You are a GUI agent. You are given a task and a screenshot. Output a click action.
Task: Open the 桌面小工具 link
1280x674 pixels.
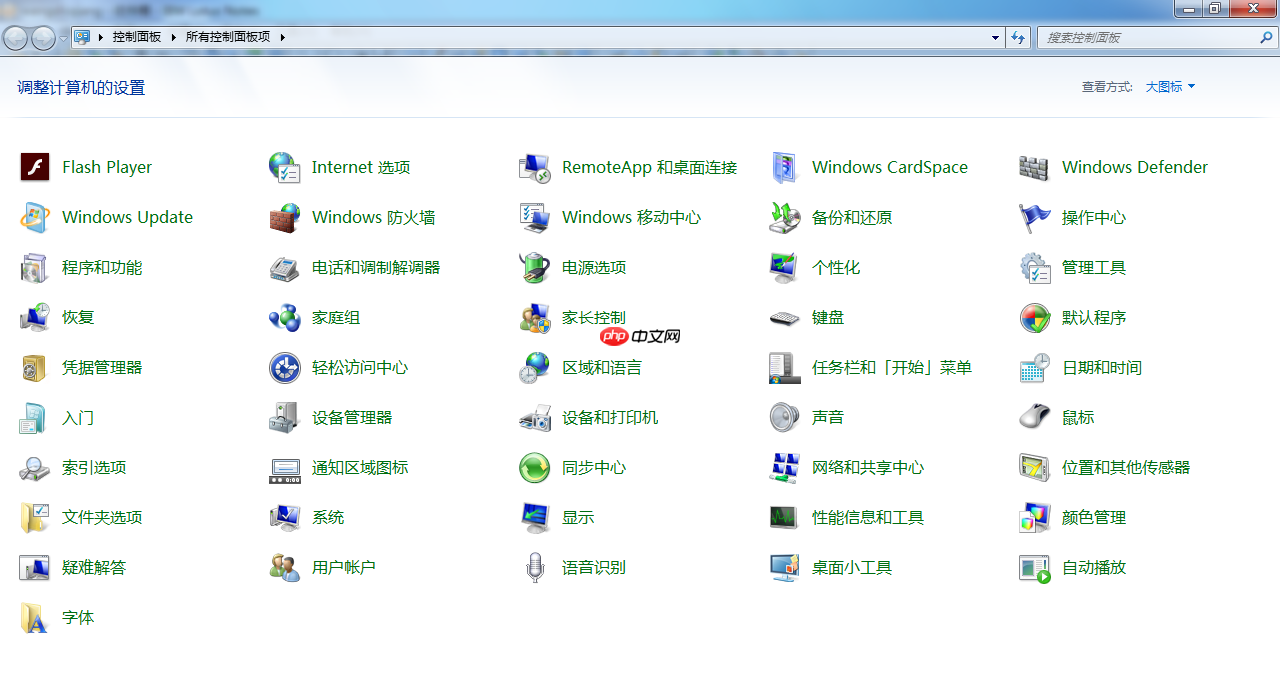coord(852,567)
